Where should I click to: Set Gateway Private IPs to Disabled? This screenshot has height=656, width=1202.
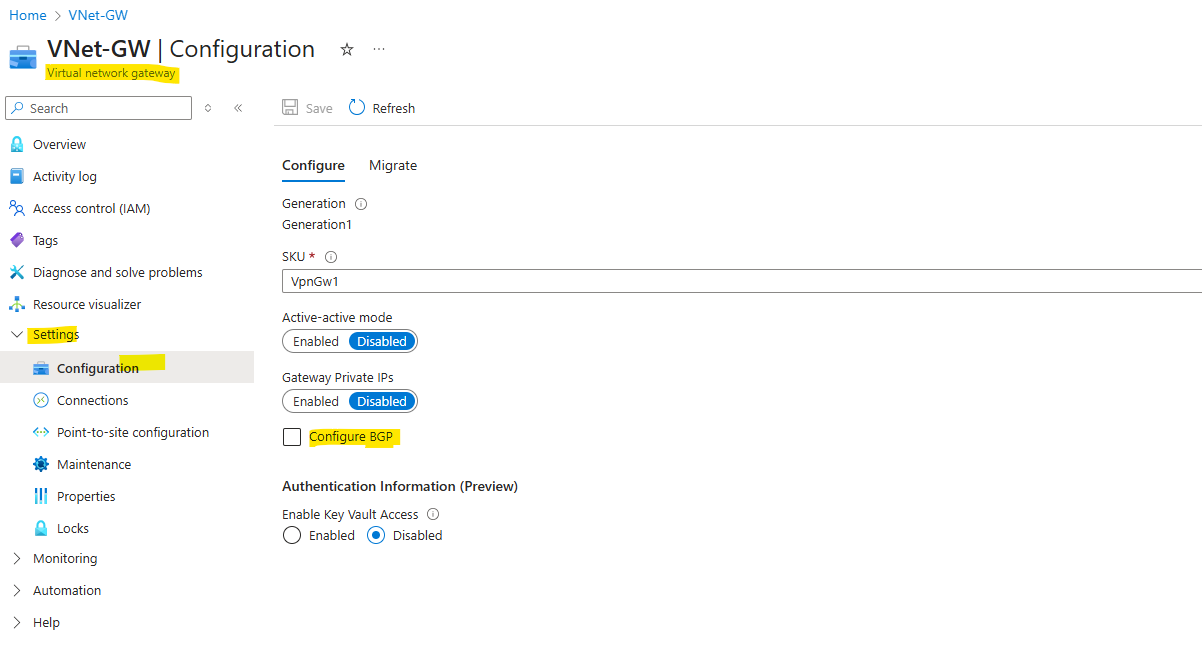[382, 401]
